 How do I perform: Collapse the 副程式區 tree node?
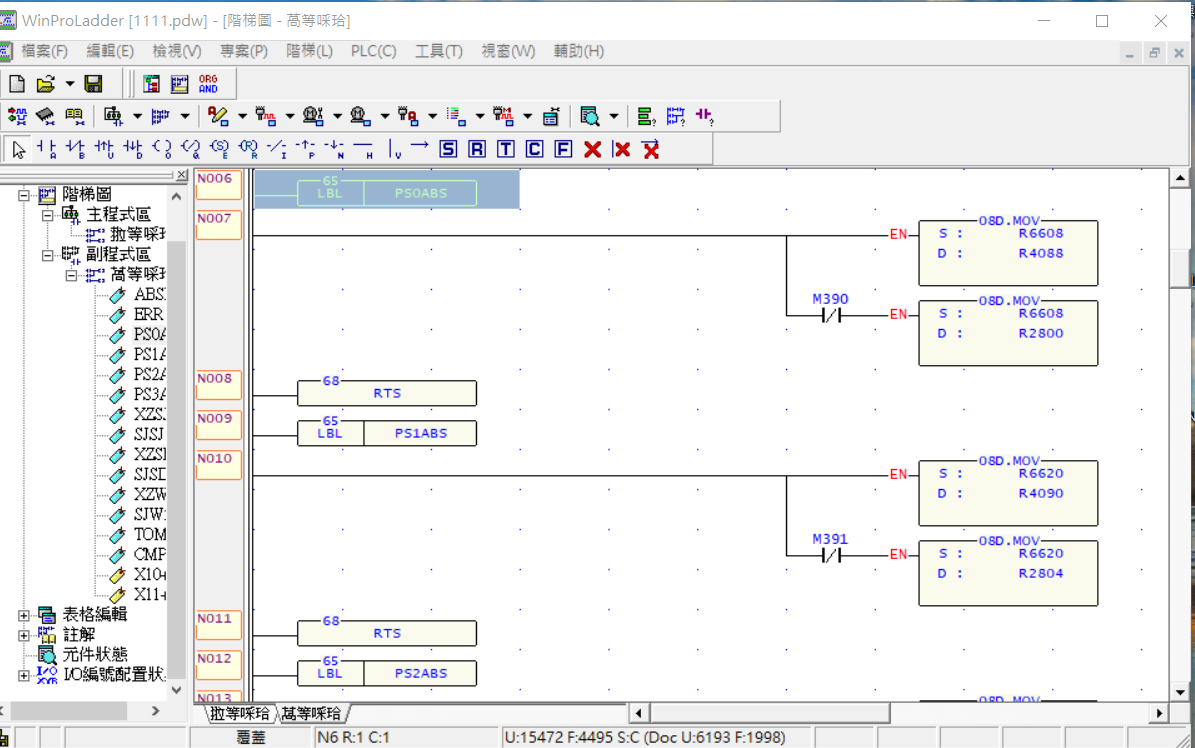tap(48, 255)
